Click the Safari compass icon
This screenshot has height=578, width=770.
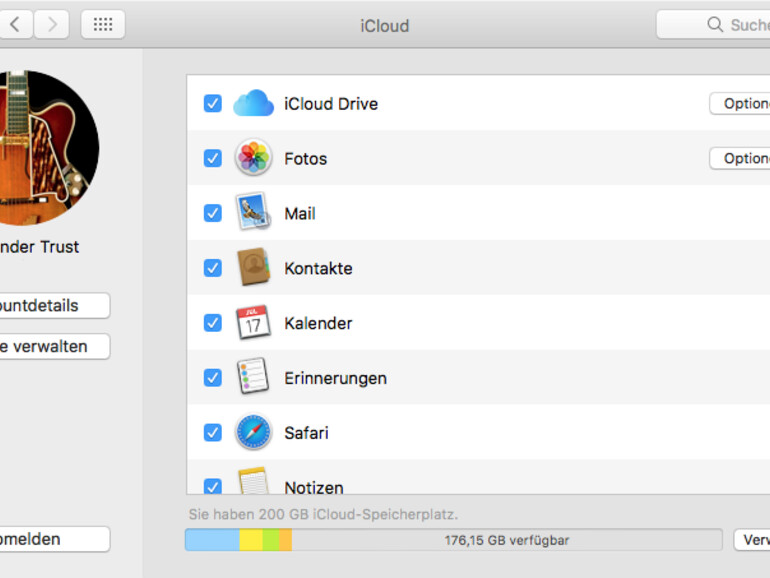click(253, 432)
